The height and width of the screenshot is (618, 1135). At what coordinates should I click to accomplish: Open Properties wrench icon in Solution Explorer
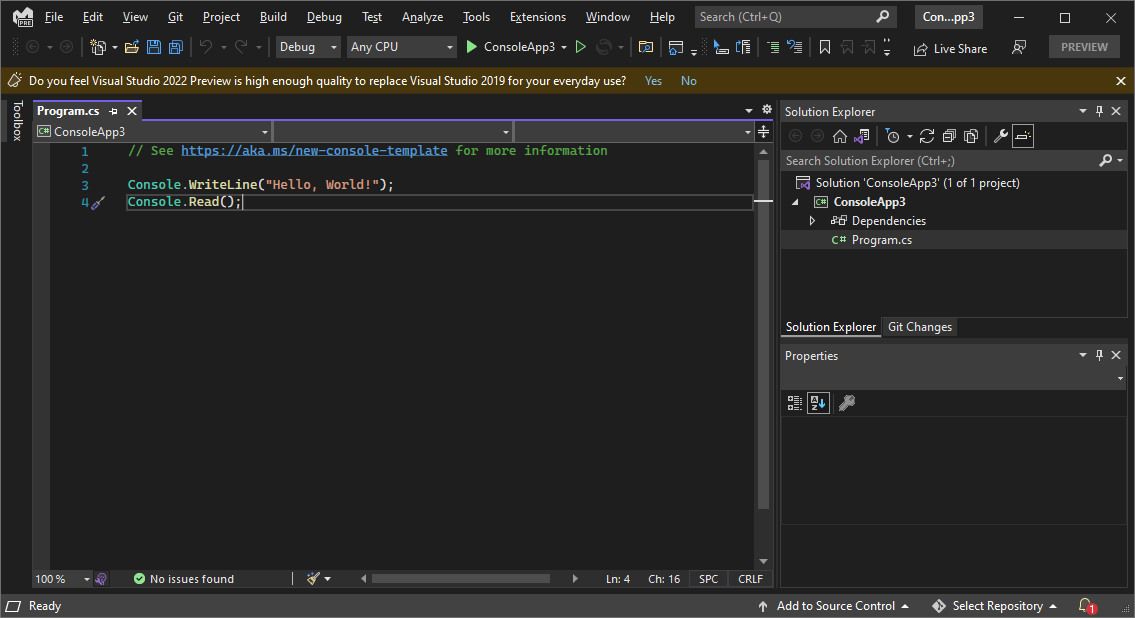pyautogui.click(x=1000, y=136)
